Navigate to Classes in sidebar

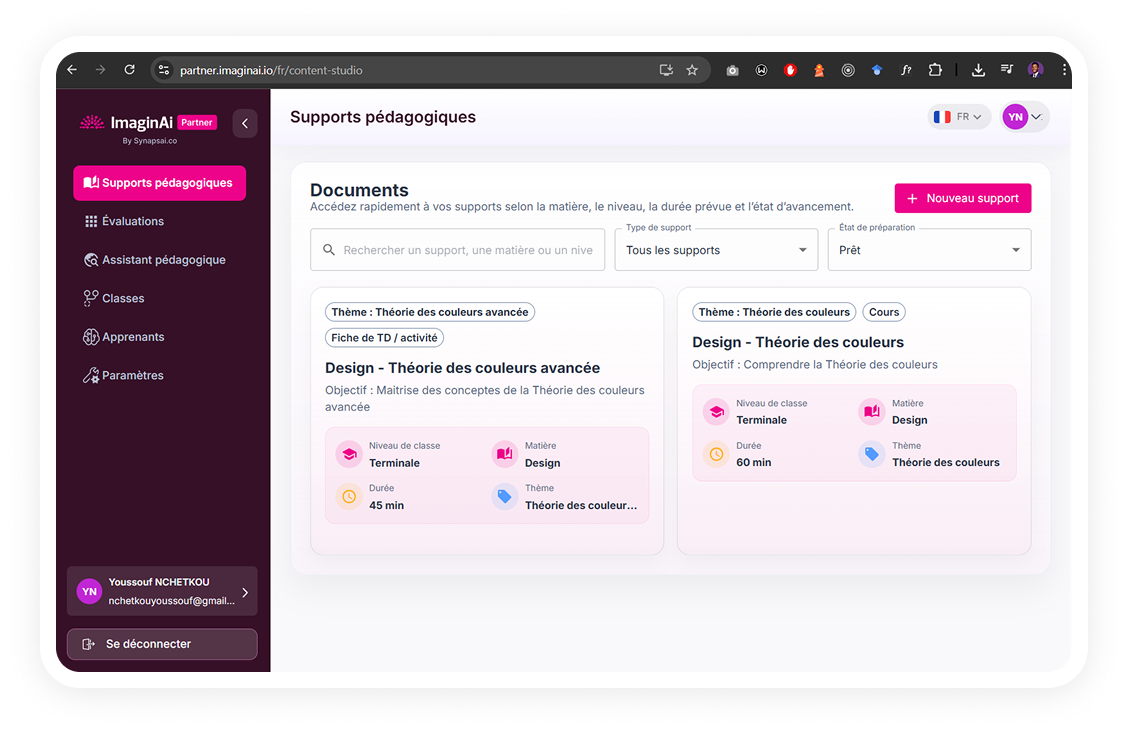tap(122, 298)
